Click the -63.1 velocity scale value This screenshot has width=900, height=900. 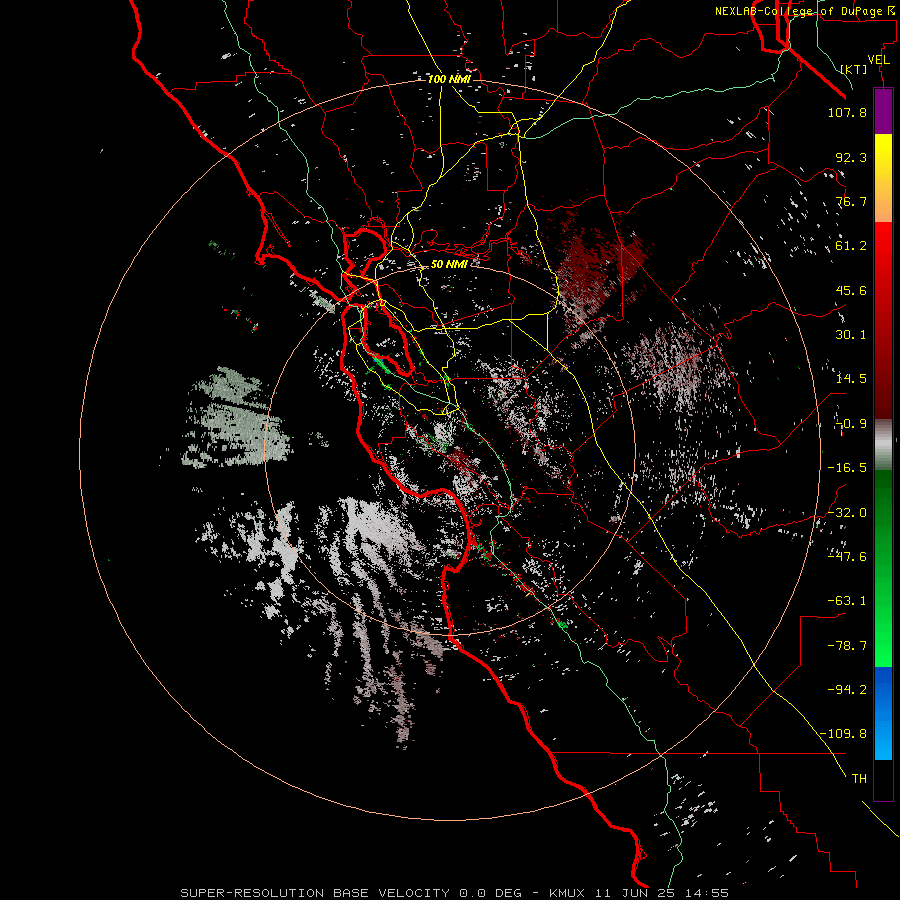847,601
